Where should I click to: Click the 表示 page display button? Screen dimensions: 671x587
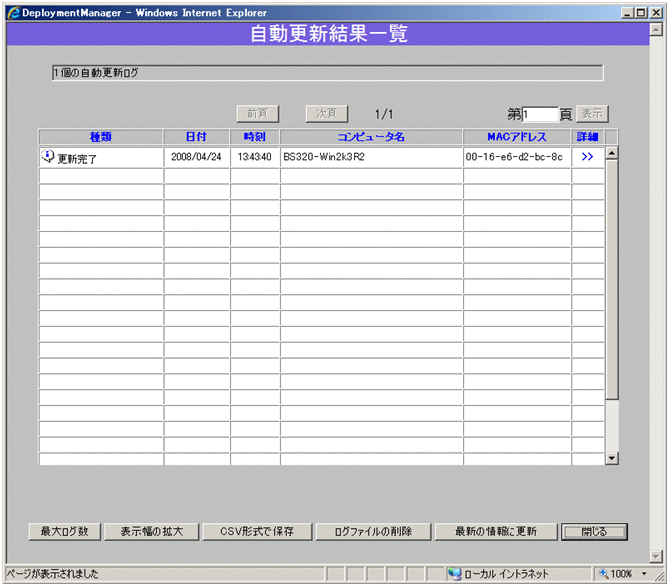(592, 114)
